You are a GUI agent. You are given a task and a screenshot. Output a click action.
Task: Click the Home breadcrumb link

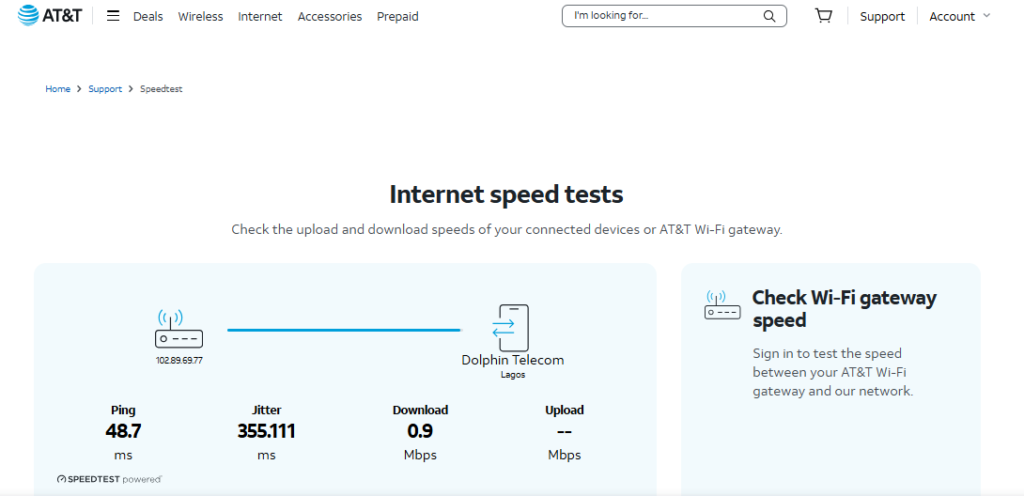(57, 89)
